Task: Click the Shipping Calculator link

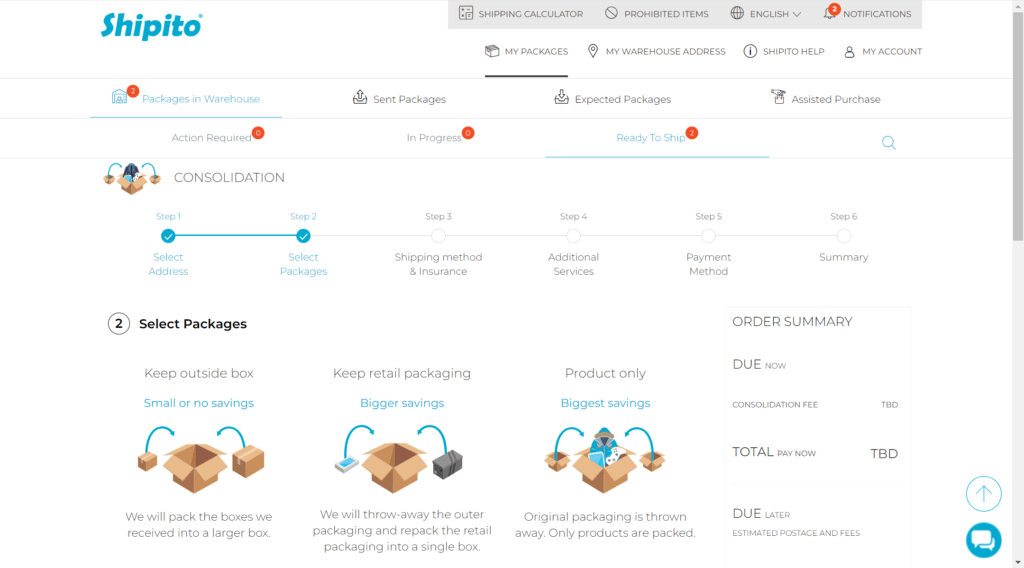Action: coord(531,14)
